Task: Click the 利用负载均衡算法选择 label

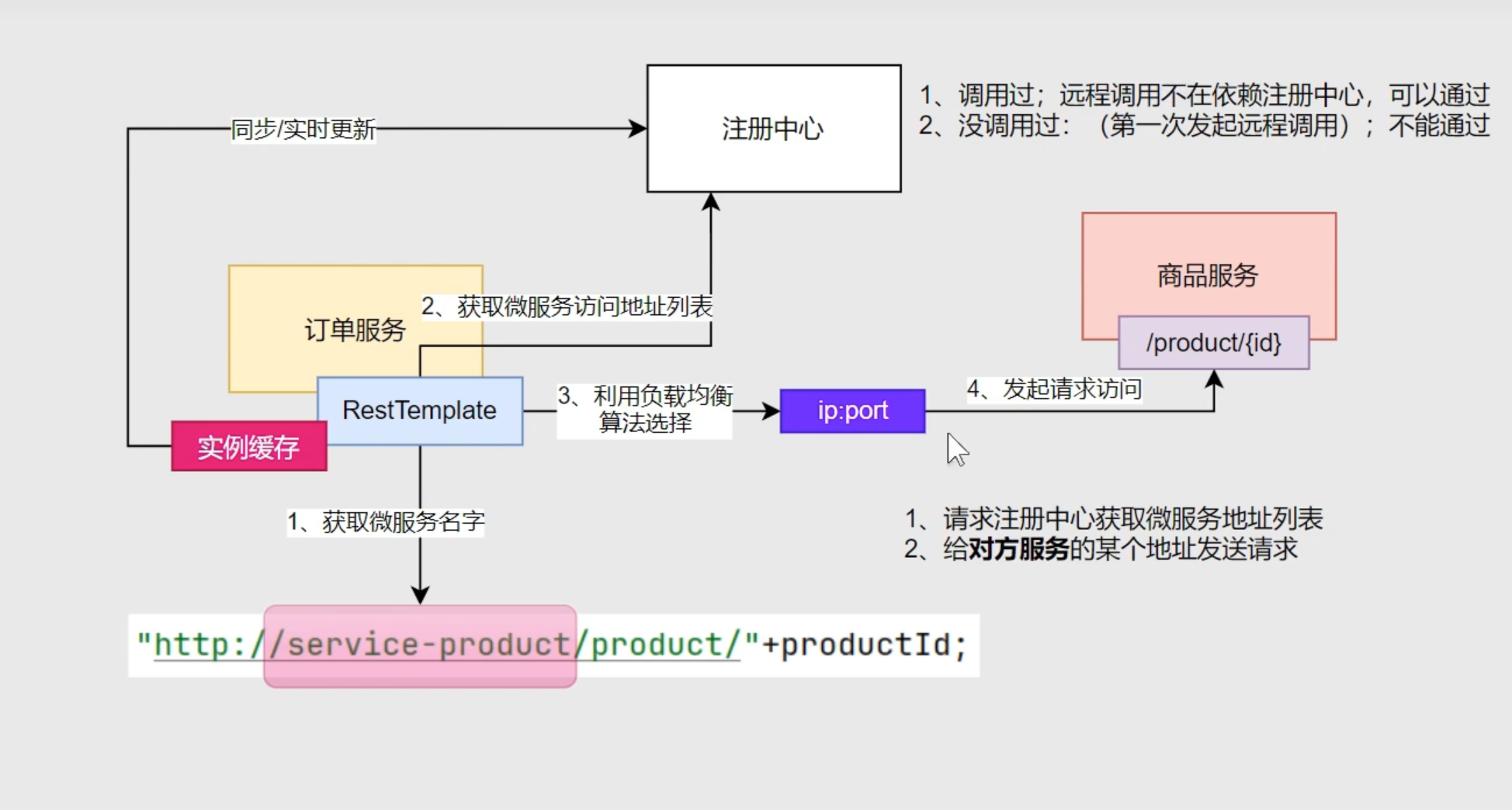Action: [x=644, y=409]
